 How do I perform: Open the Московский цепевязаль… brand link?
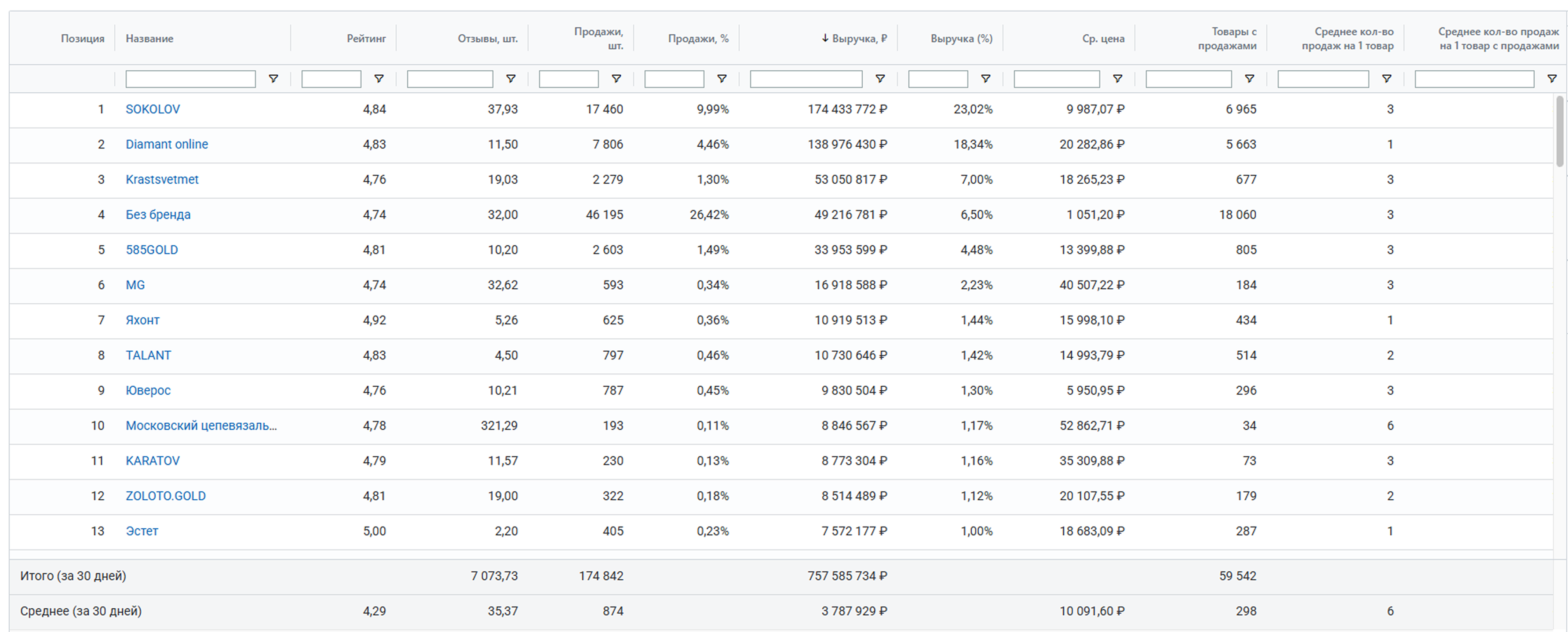click(x=201, y=426)
